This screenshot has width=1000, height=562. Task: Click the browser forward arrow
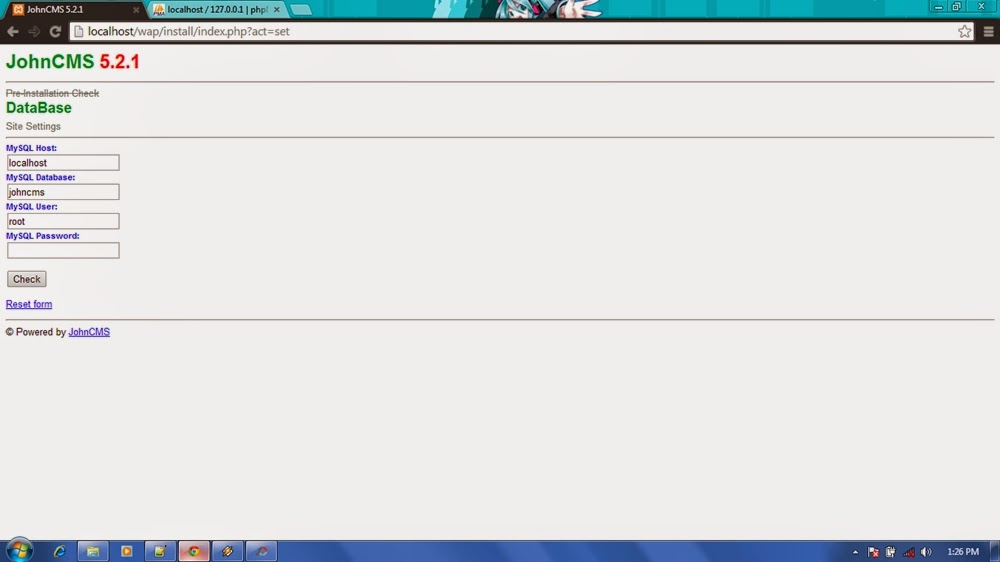click(34, 31)
